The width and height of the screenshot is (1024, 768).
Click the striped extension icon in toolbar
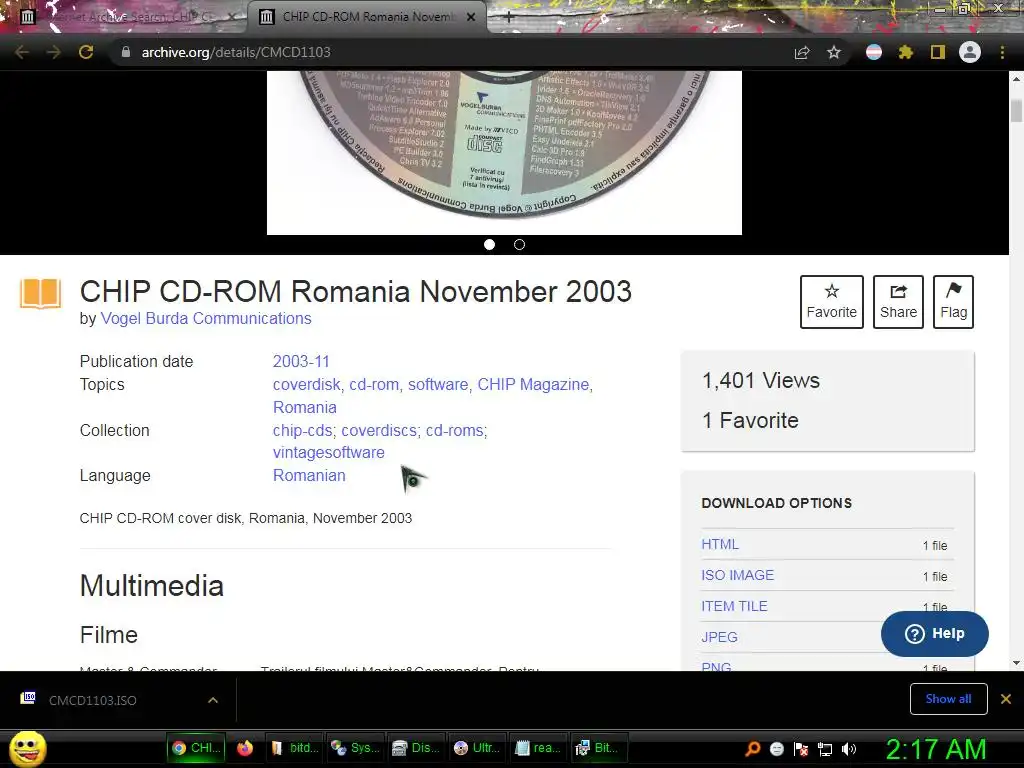coord(874,52)
